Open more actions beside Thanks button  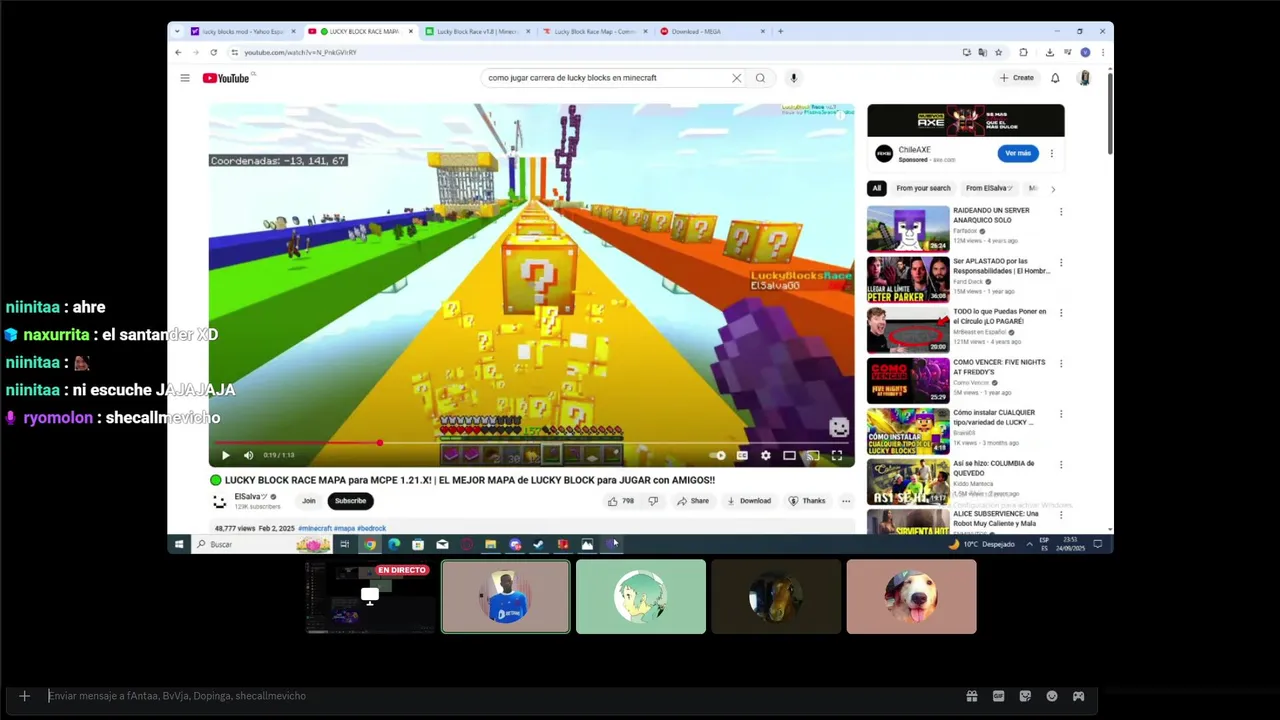click(x=846, y=501)
